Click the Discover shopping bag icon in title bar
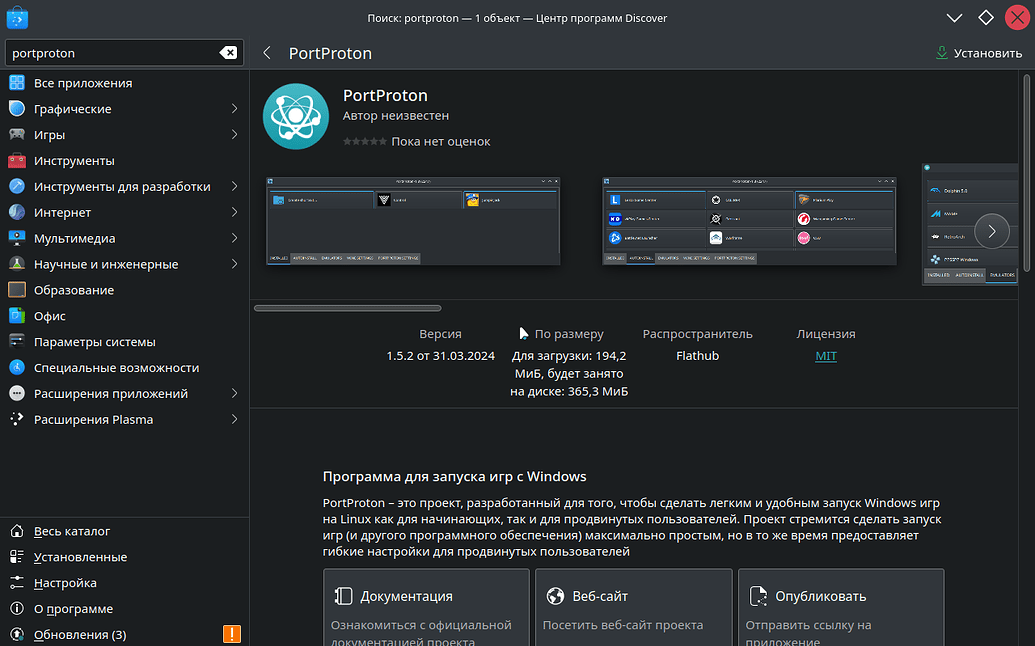Screen dimensions: 1035x646 point(17,18)
